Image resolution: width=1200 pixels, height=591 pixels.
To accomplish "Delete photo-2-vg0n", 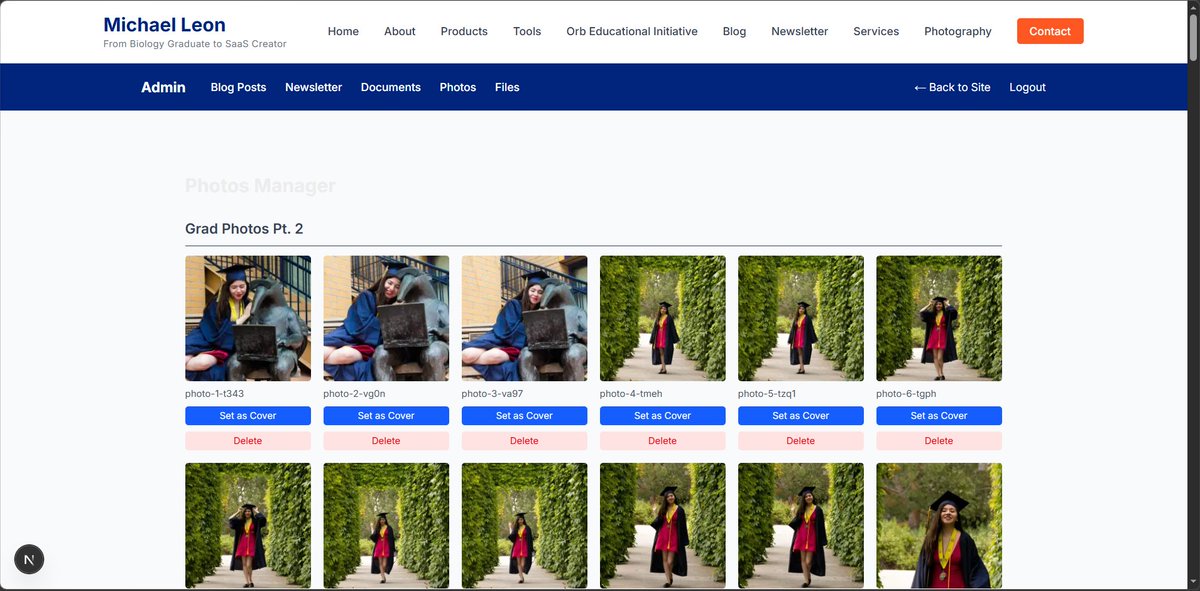I will click(386, 441).
